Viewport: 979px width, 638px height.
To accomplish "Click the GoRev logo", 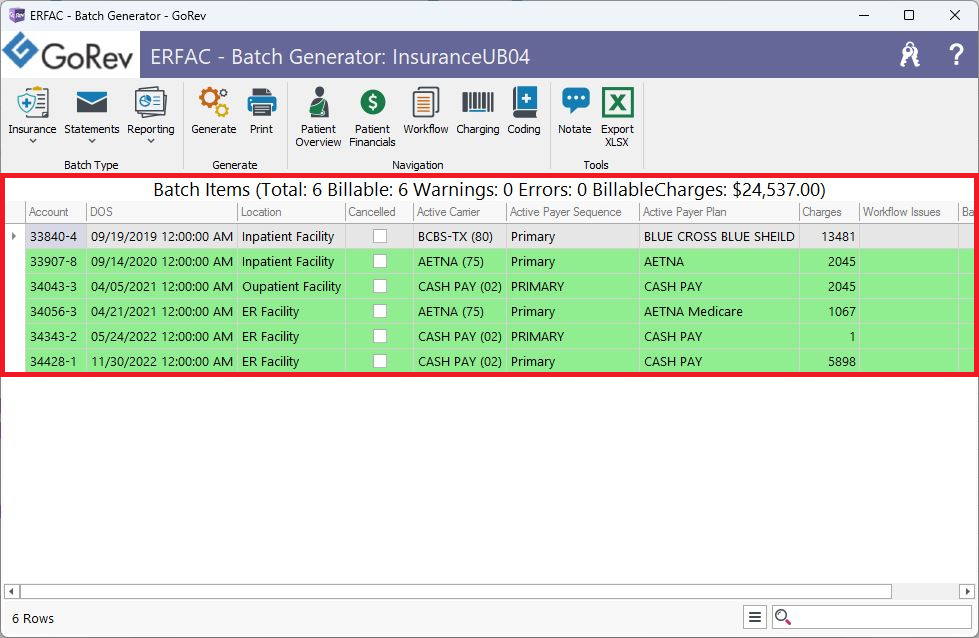I will point(68,52).
